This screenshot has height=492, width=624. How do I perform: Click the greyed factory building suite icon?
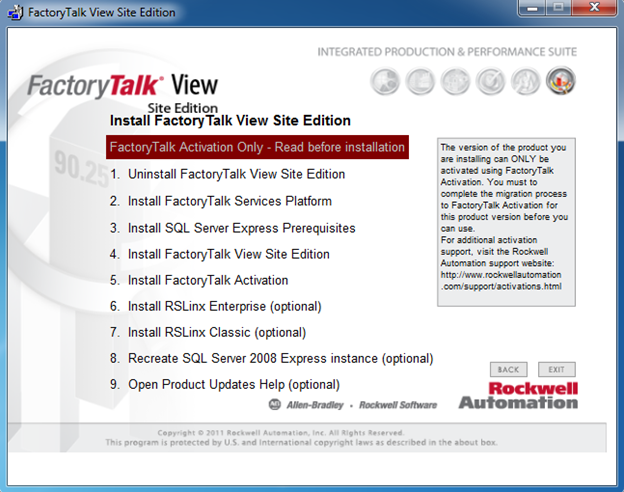pyautogui.click(x=420, y=82)
